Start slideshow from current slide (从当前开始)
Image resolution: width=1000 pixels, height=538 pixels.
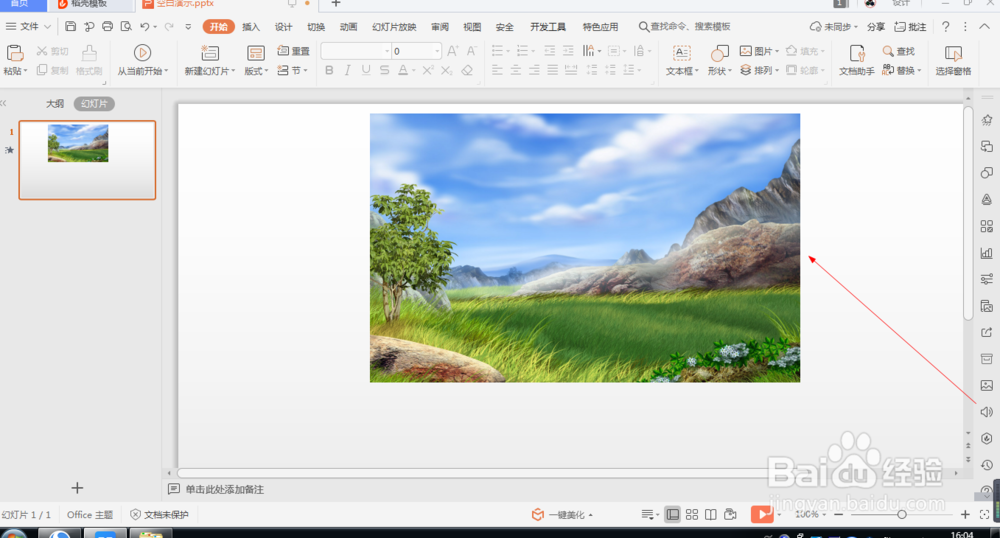142,61
